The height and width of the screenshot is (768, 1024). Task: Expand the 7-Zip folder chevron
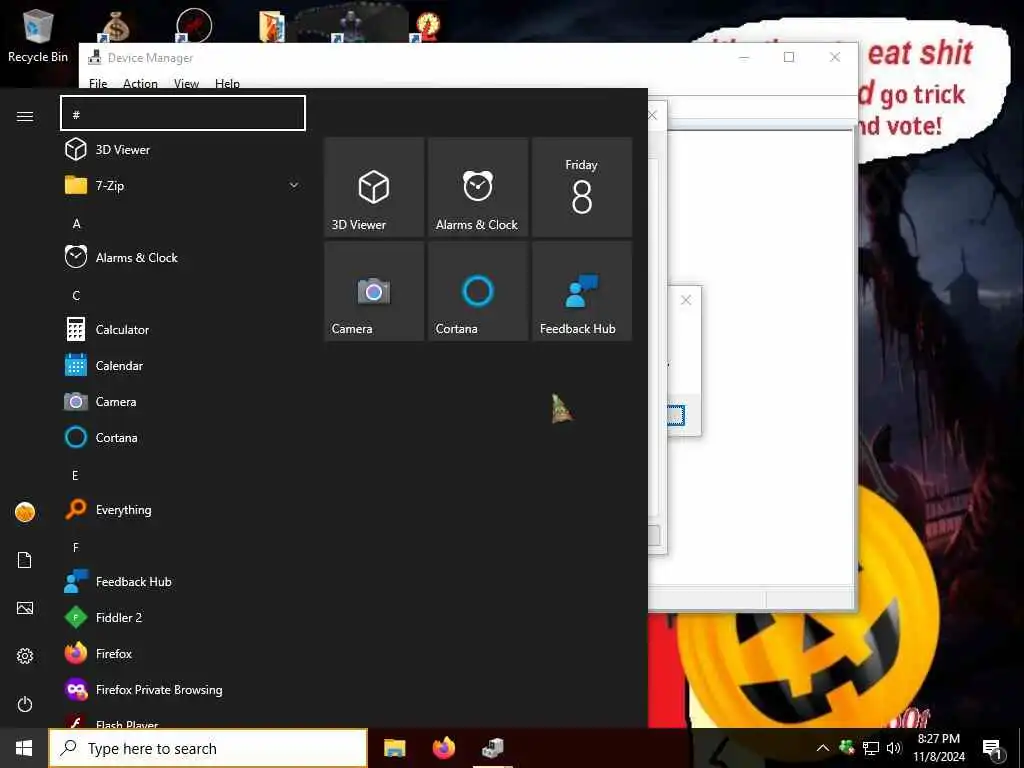pos(294,185)
